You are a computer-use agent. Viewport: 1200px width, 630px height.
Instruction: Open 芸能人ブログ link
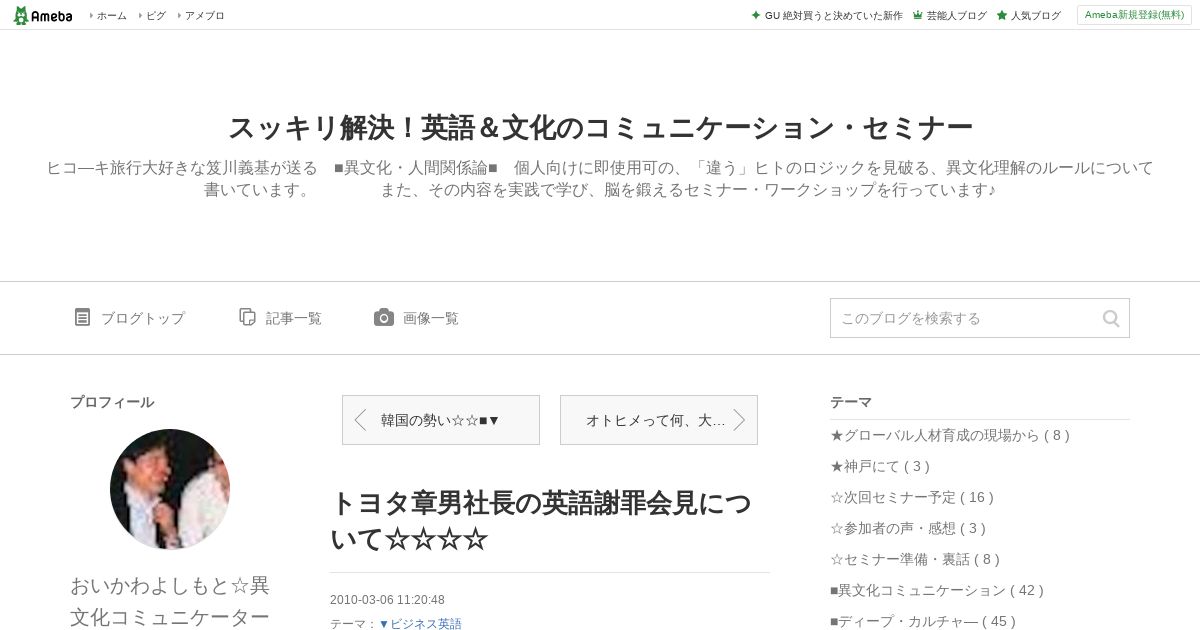tap(956, 15)
